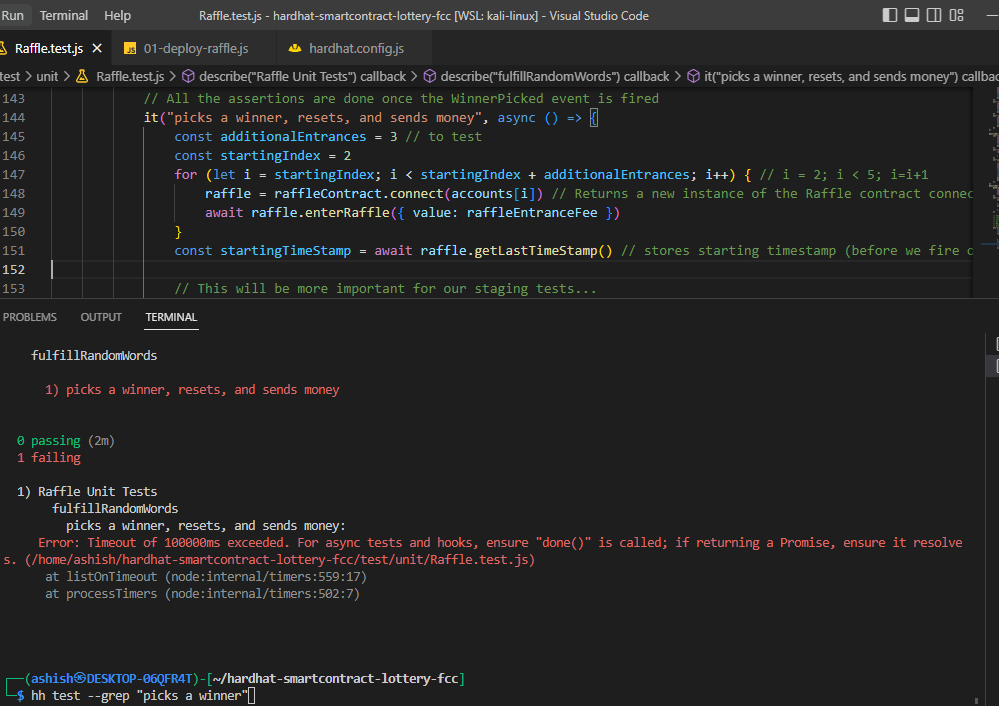Click the JS file icon on 01-deploy-raffle.js tab

coord(130,48)
